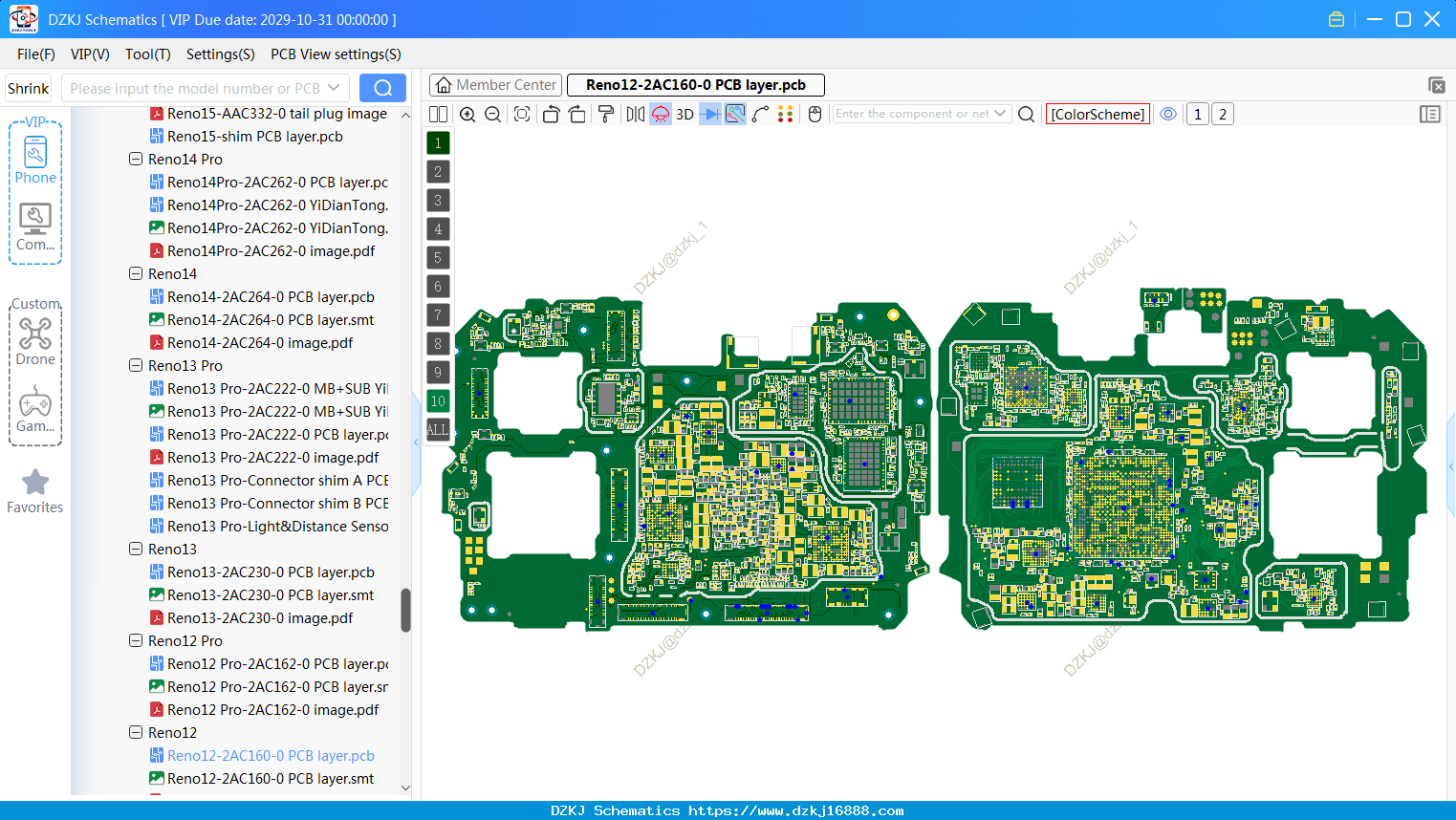Select board view button 2
The image size is (1456, 820).
[1222, 114]
